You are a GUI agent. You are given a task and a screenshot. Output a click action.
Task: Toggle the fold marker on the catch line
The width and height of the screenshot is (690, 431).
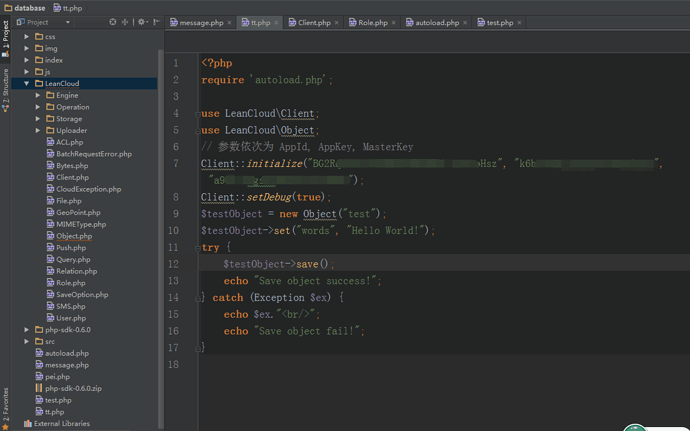[x=198, y=298]
